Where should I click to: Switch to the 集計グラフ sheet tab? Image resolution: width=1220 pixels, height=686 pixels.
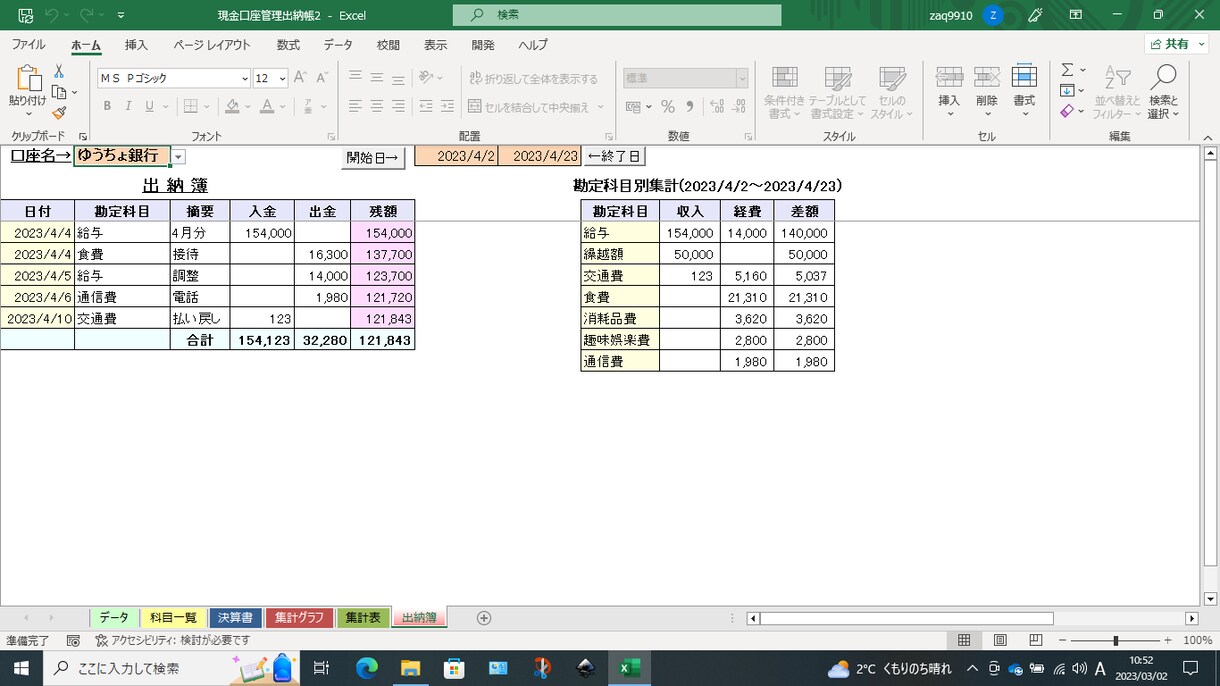[x=300, y=618]
